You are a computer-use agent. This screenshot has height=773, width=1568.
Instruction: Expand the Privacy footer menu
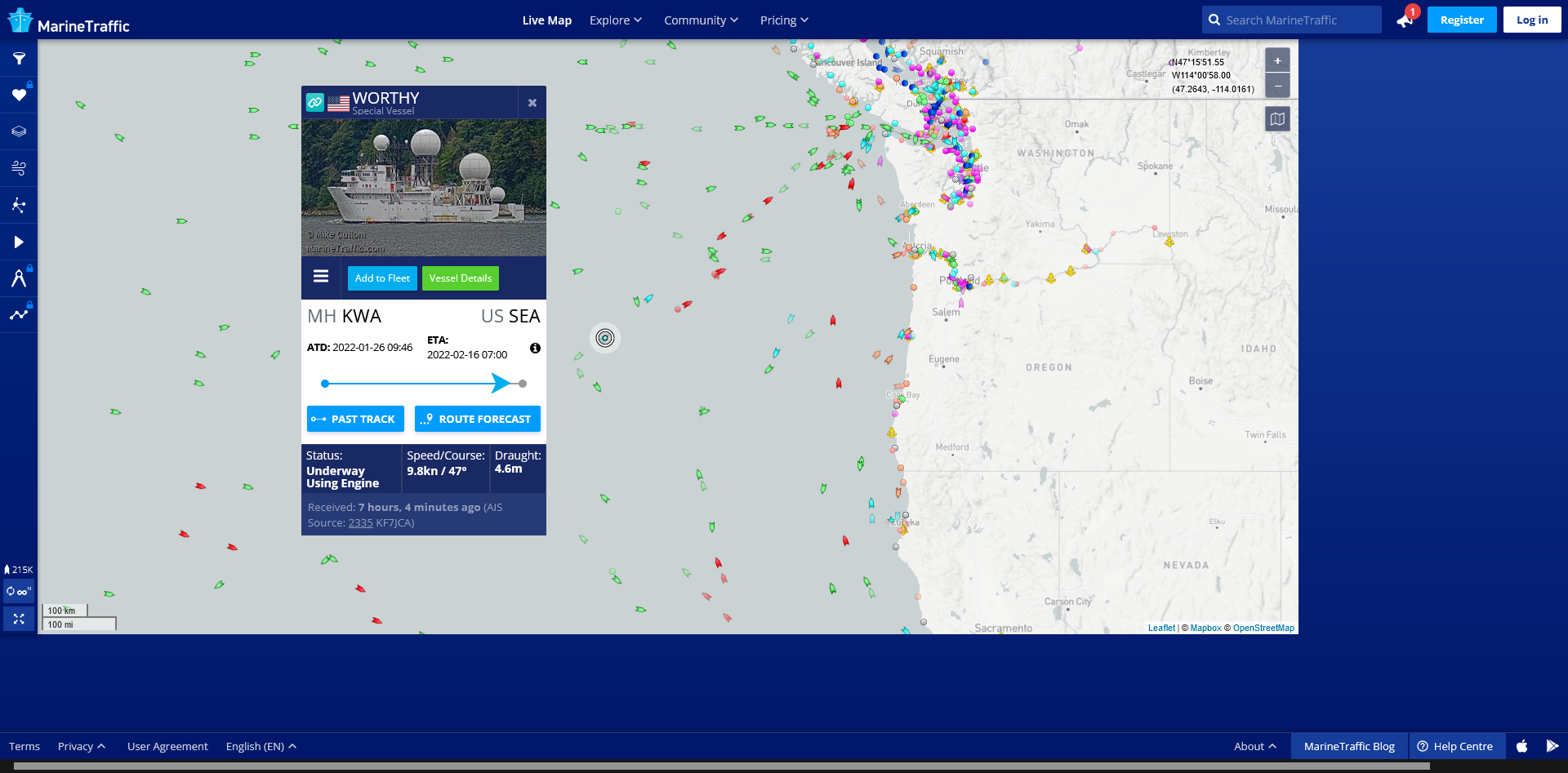(82, 746)
